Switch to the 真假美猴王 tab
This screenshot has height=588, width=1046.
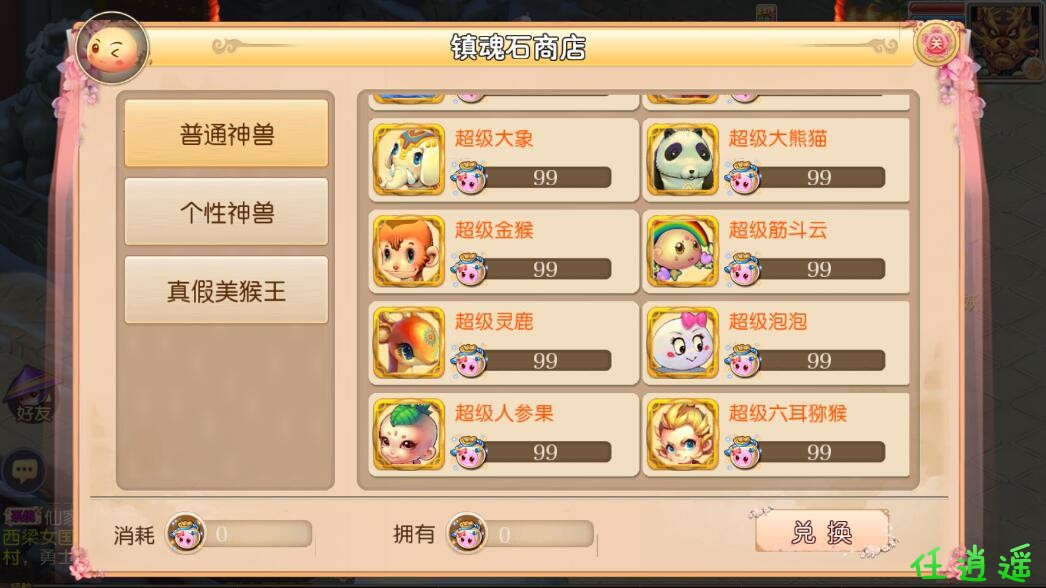point(226,290)
